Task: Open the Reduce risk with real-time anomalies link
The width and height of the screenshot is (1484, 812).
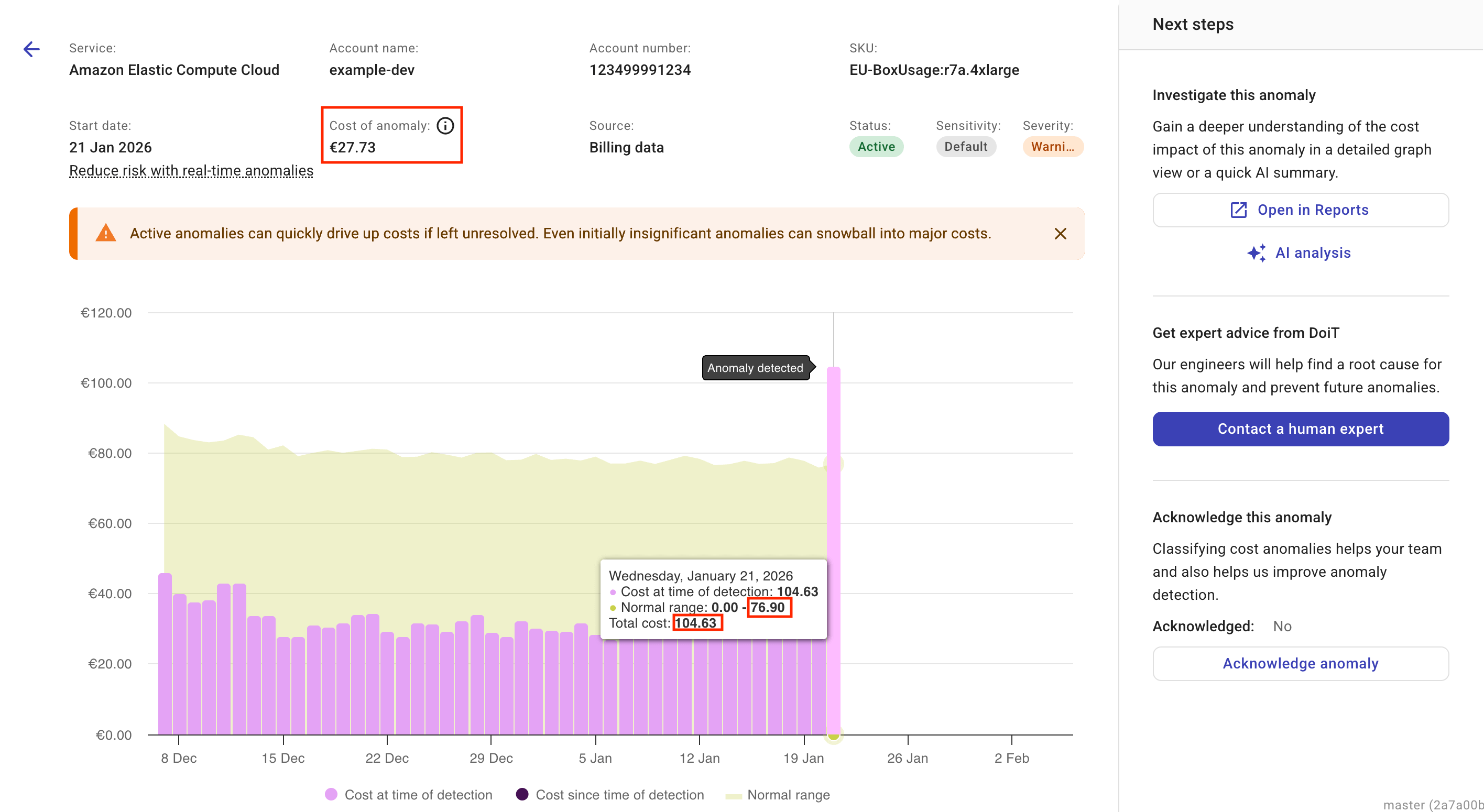Action: (191, 170)
